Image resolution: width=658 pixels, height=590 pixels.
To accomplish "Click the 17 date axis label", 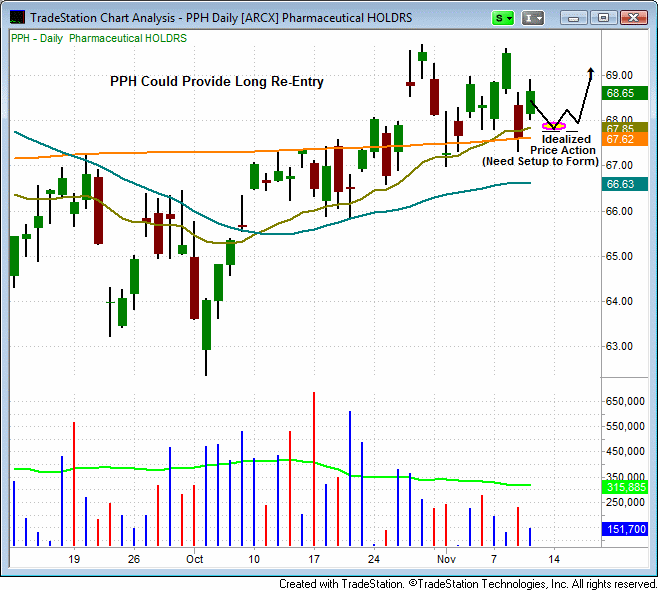I will (314, 559).
